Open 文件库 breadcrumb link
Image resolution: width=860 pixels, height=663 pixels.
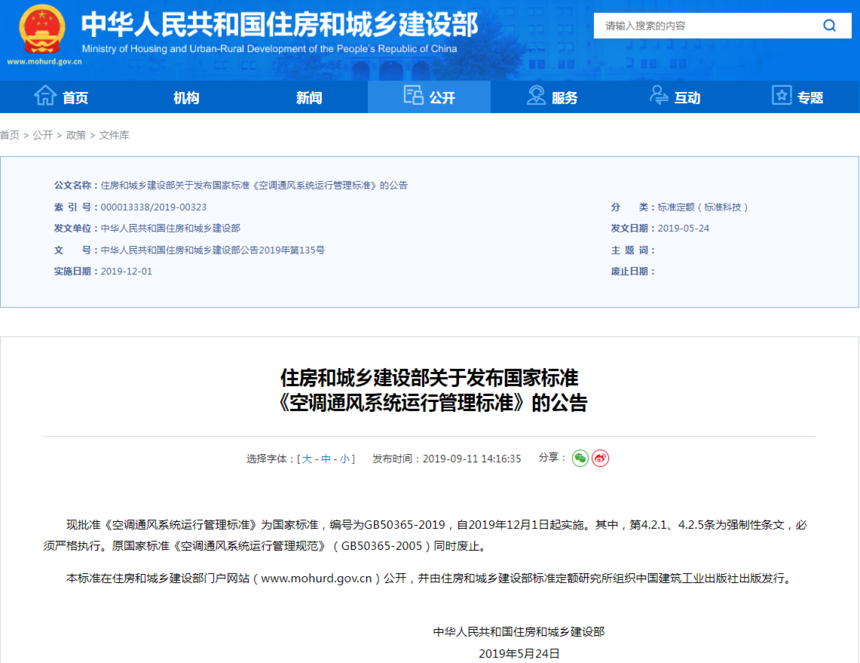coord(114,135)
